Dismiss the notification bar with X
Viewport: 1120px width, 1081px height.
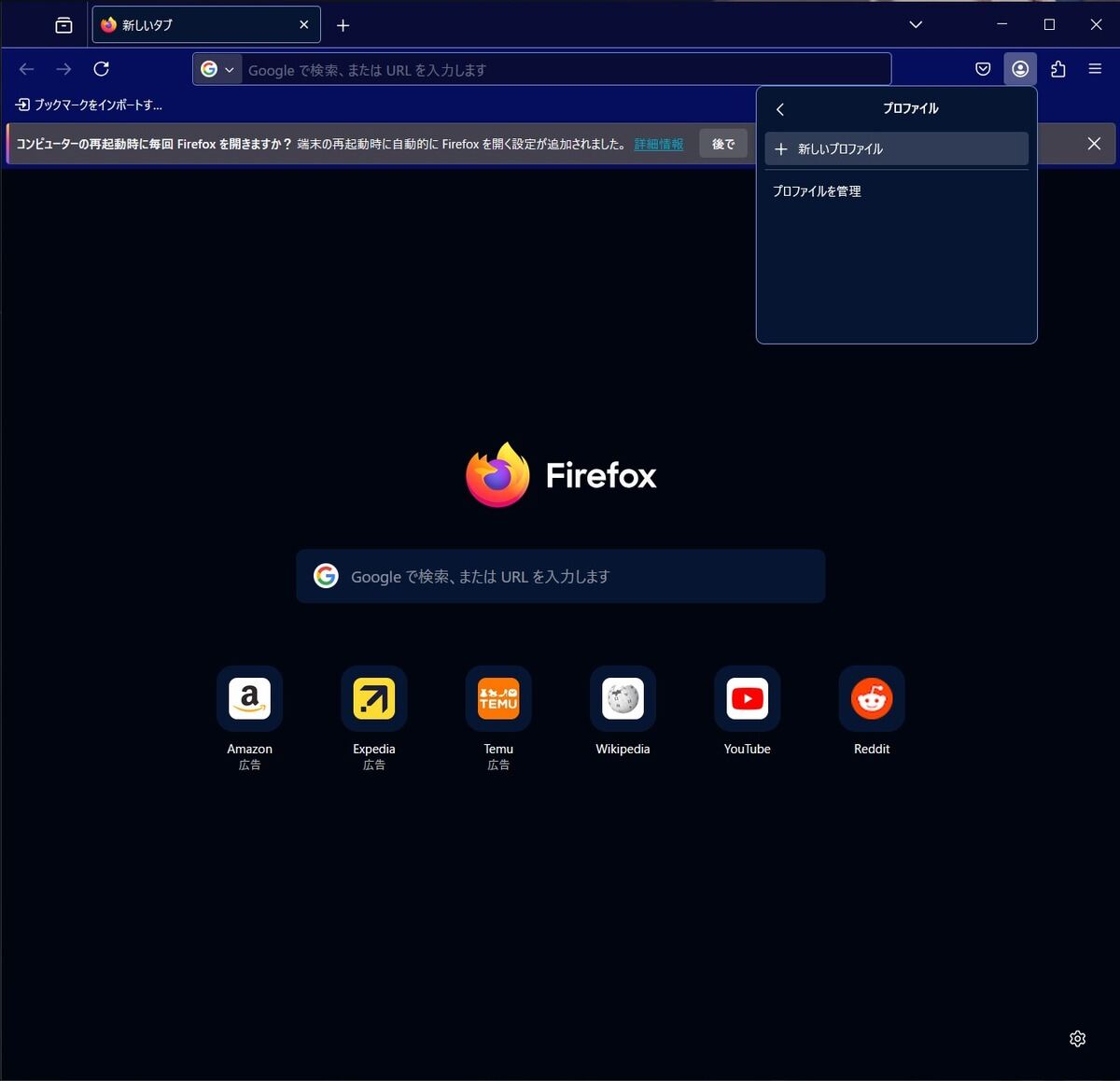tap(1094, 144)
